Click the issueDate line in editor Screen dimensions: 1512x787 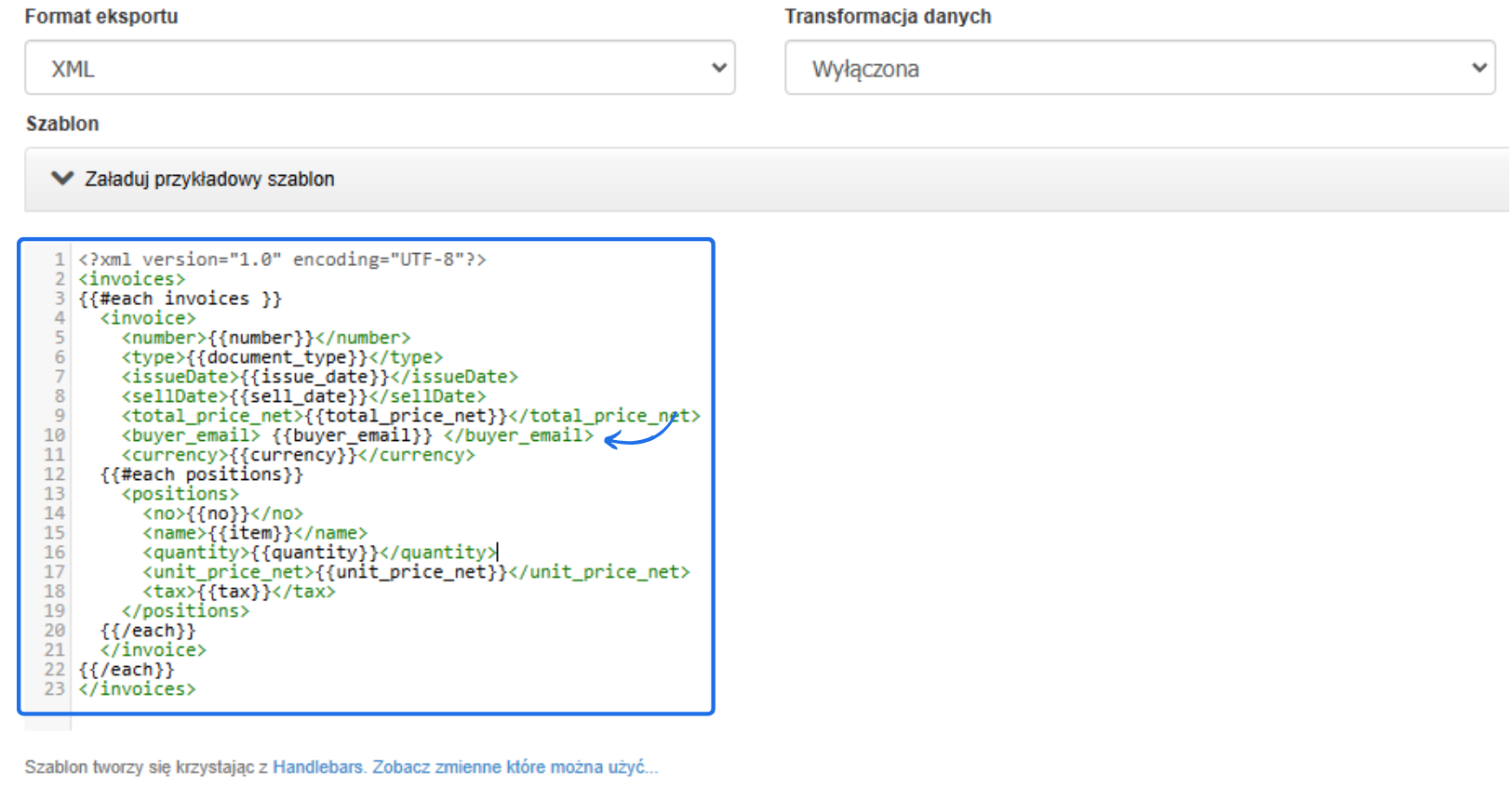click(319, 377)
